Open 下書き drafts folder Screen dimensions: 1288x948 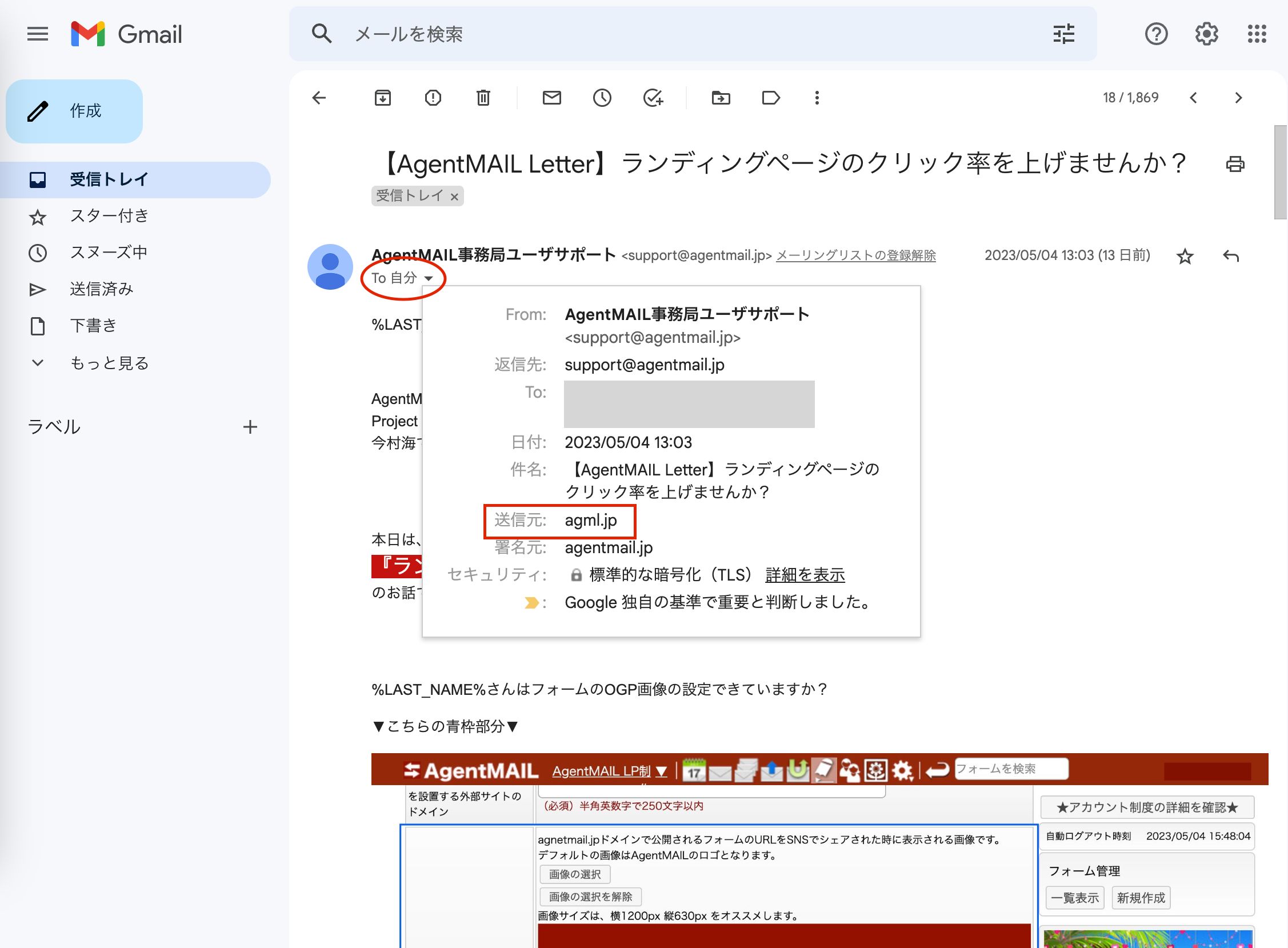click(x=94, y=326)
